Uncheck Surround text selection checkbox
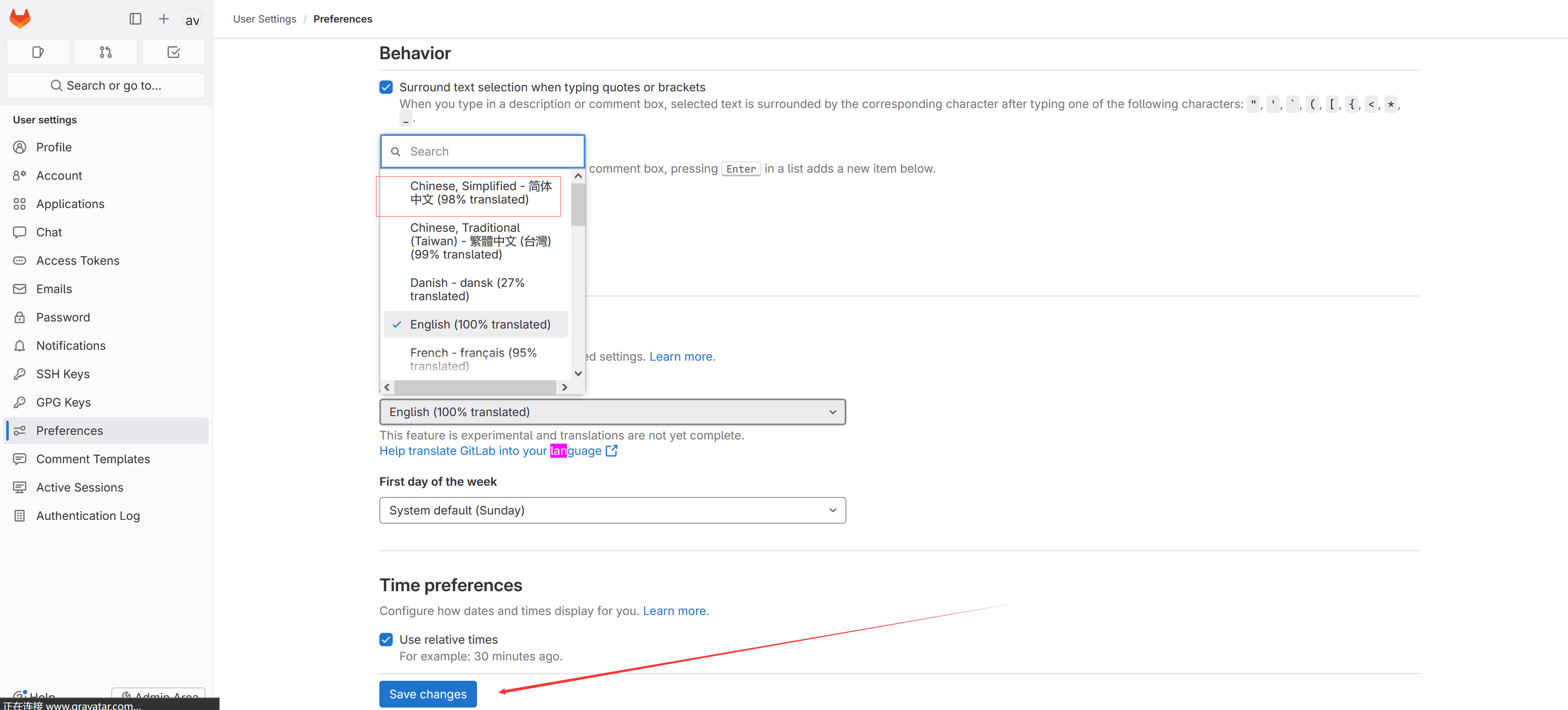Screen dimensions: 1568x710 point(386,87)
